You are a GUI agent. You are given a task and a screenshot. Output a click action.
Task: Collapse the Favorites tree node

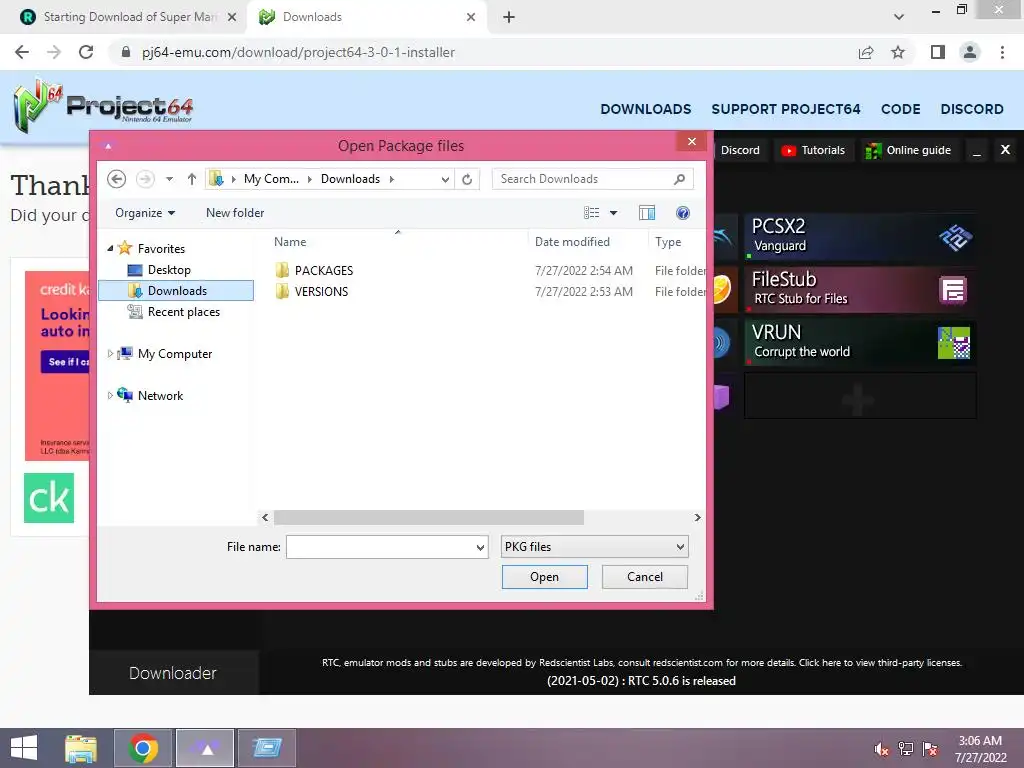pos(110,248)
